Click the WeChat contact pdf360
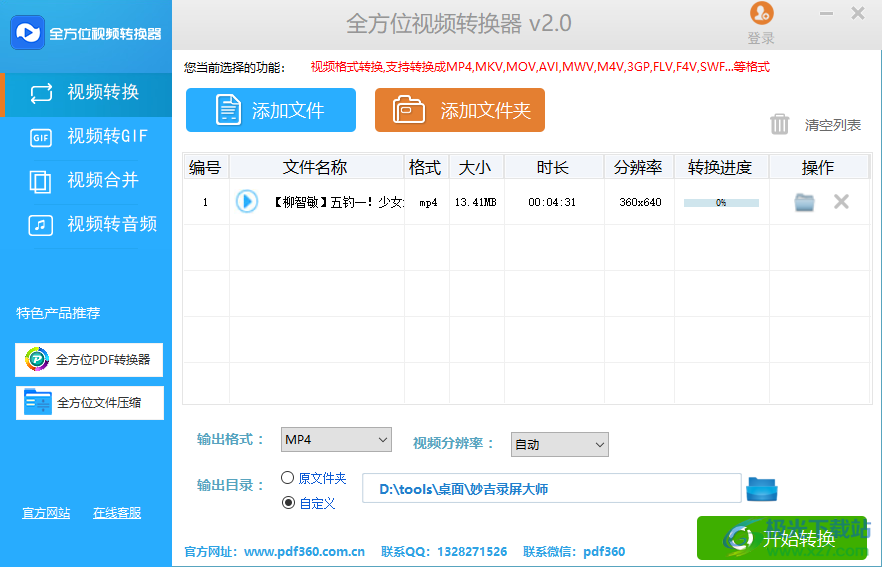Image resolution: width=882 pixels, height=567 pixels. click(604, 552)
